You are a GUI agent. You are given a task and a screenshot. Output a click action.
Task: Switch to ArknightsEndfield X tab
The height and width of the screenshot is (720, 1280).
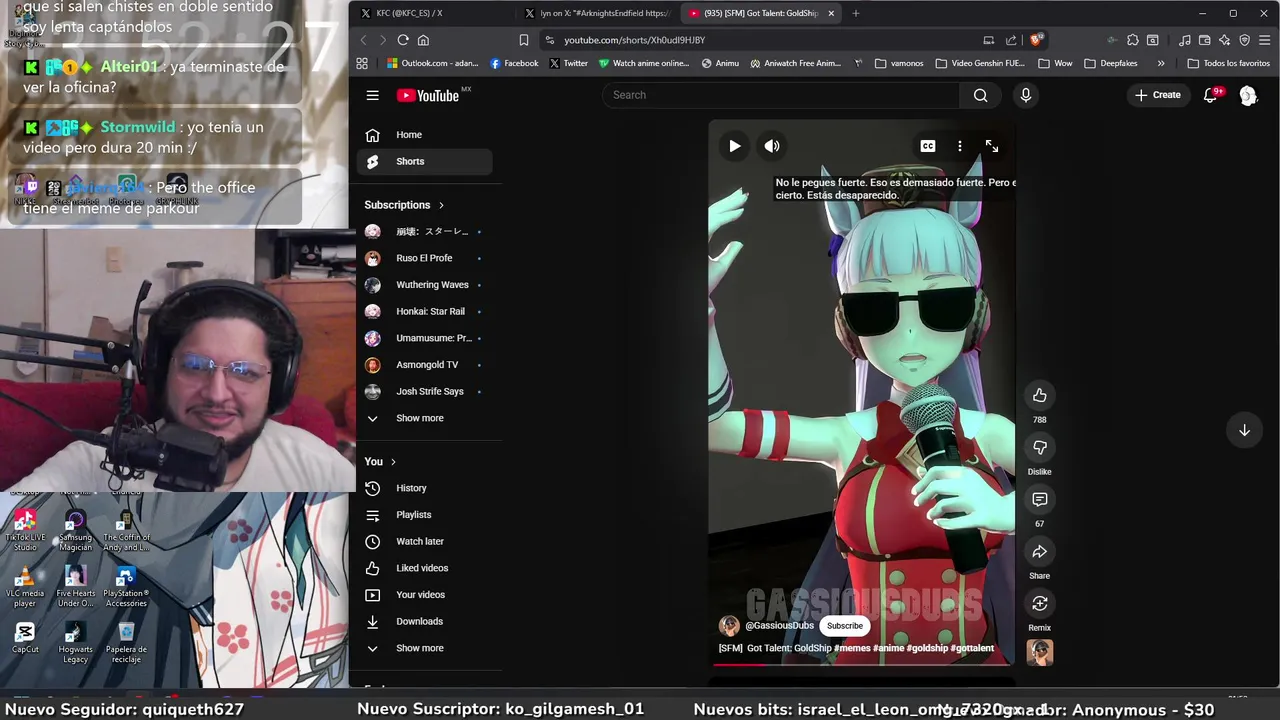point(598,13)
